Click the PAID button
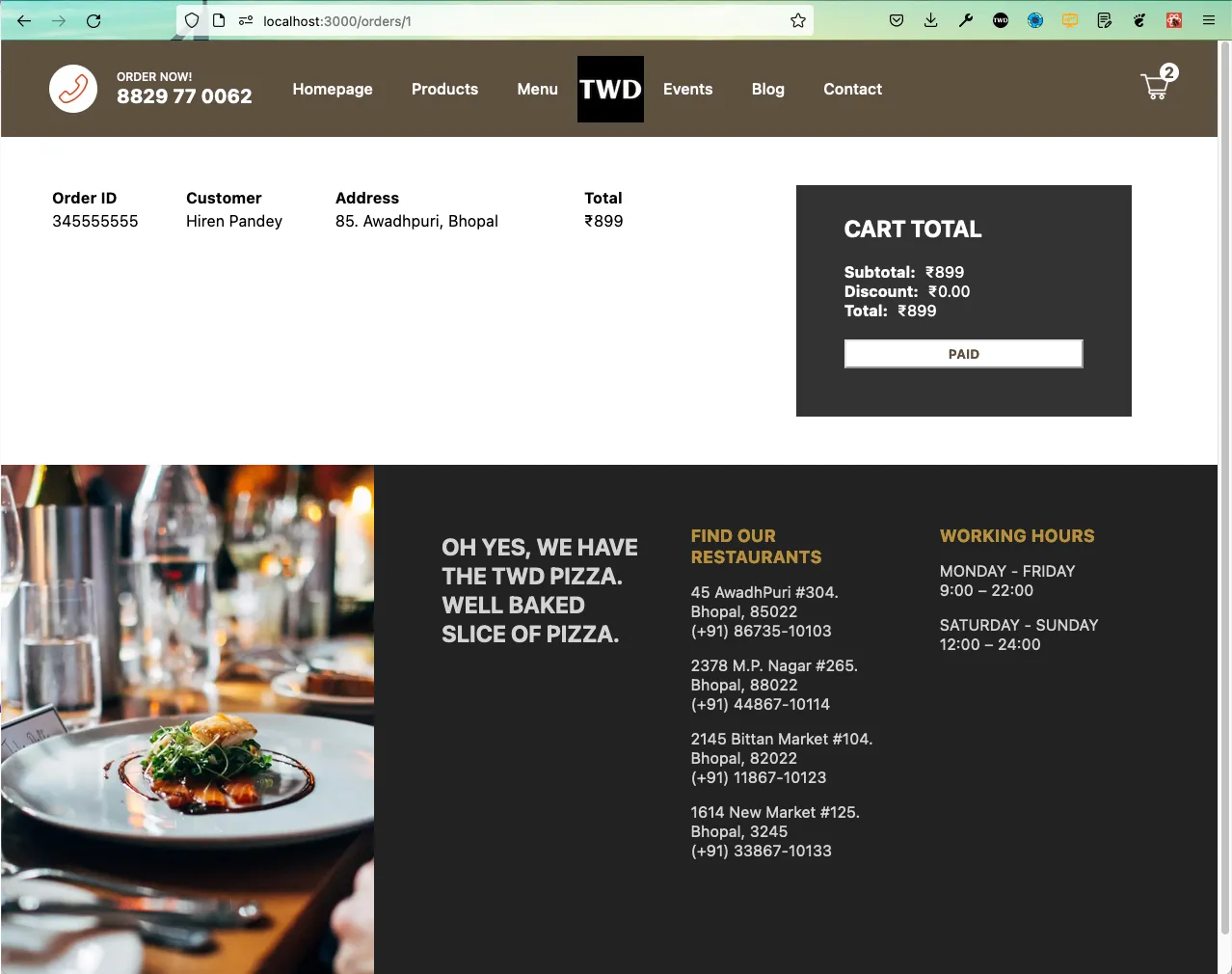 tap(964, 354)
